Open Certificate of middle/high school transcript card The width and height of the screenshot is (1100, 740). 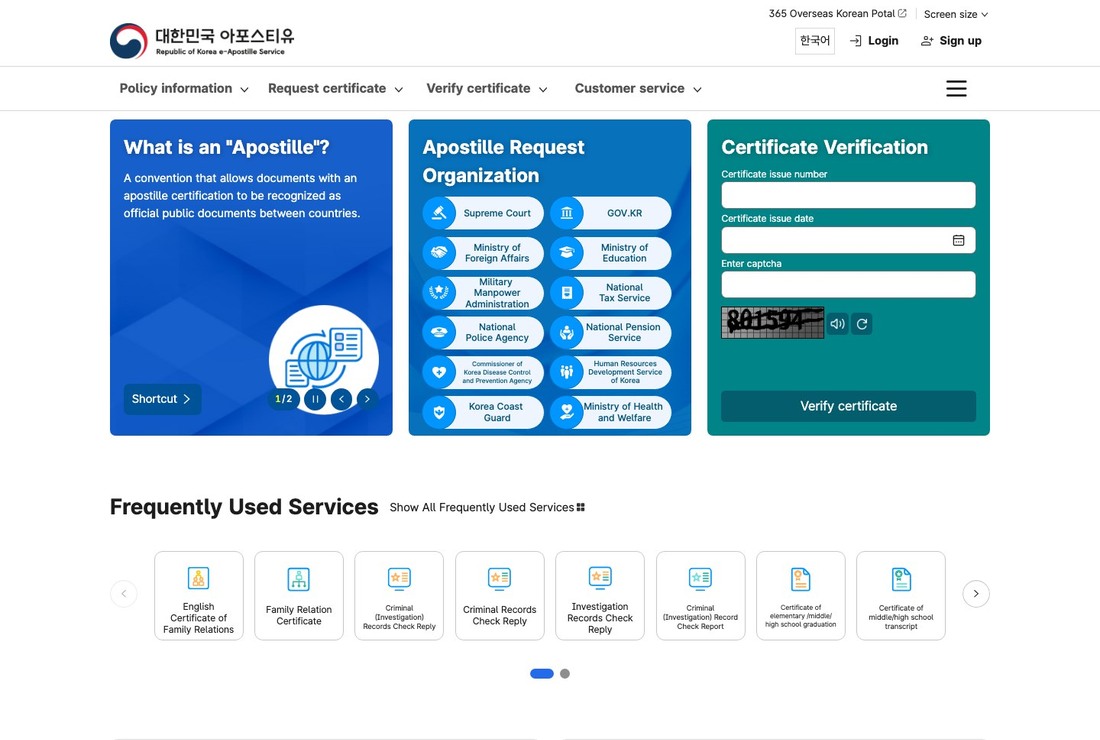[901, 596]
